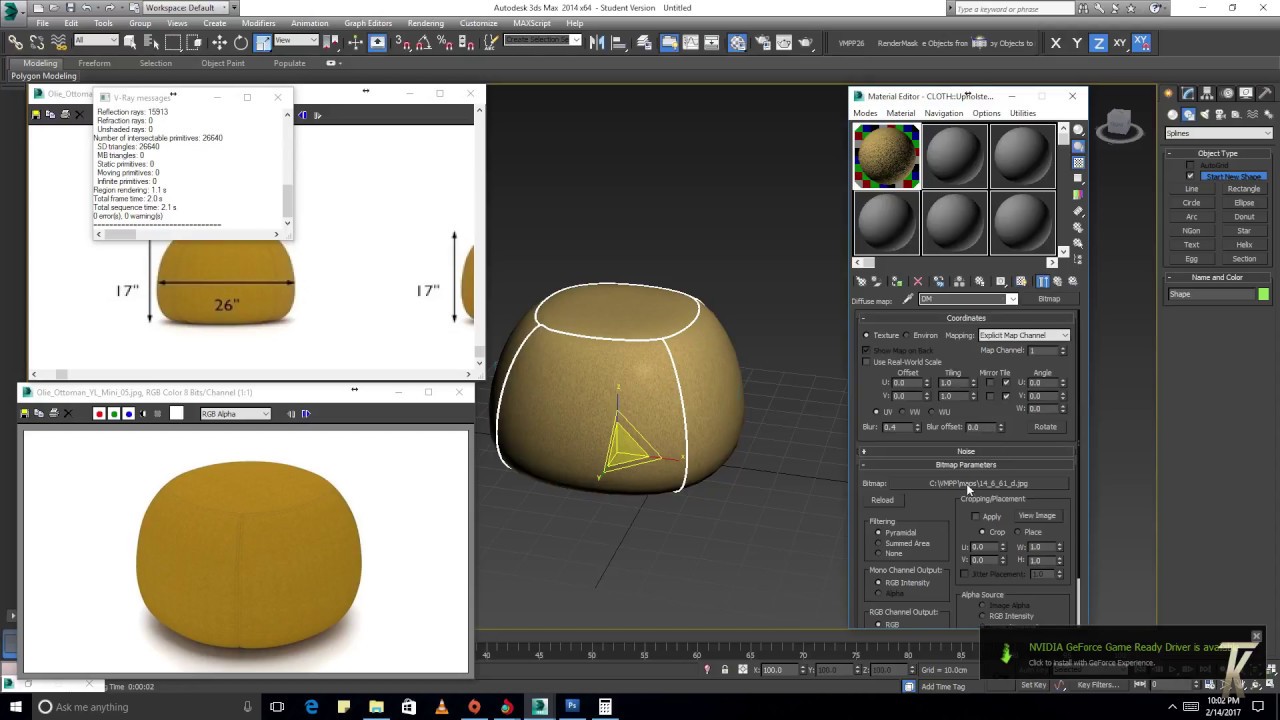The image size is (1280, 720).
Task: Constrain to the Y axis
Action: [1077, 43]
